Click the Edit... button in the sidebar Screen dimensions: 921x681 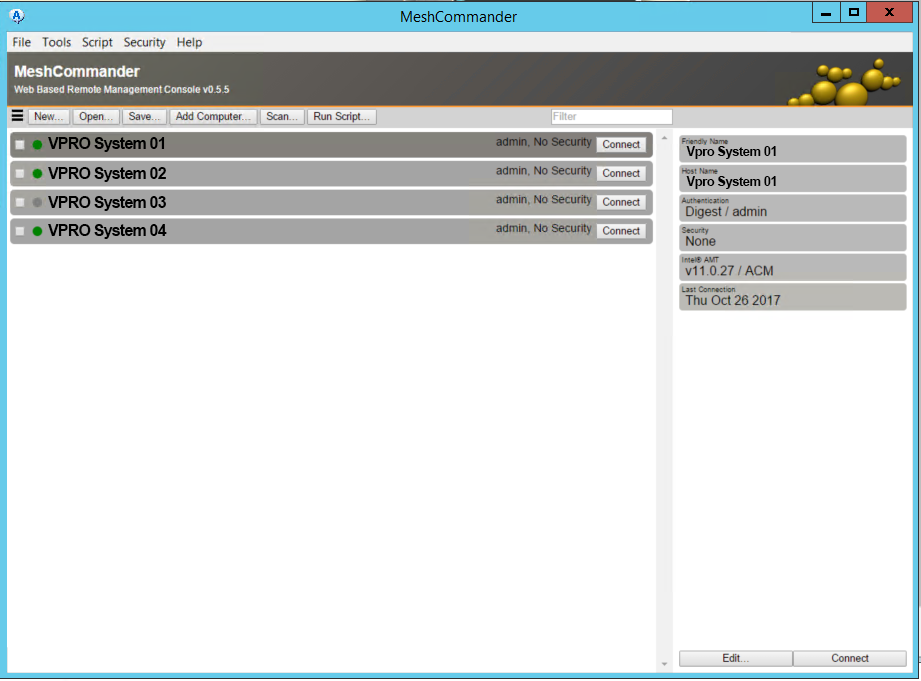[735, 658]
